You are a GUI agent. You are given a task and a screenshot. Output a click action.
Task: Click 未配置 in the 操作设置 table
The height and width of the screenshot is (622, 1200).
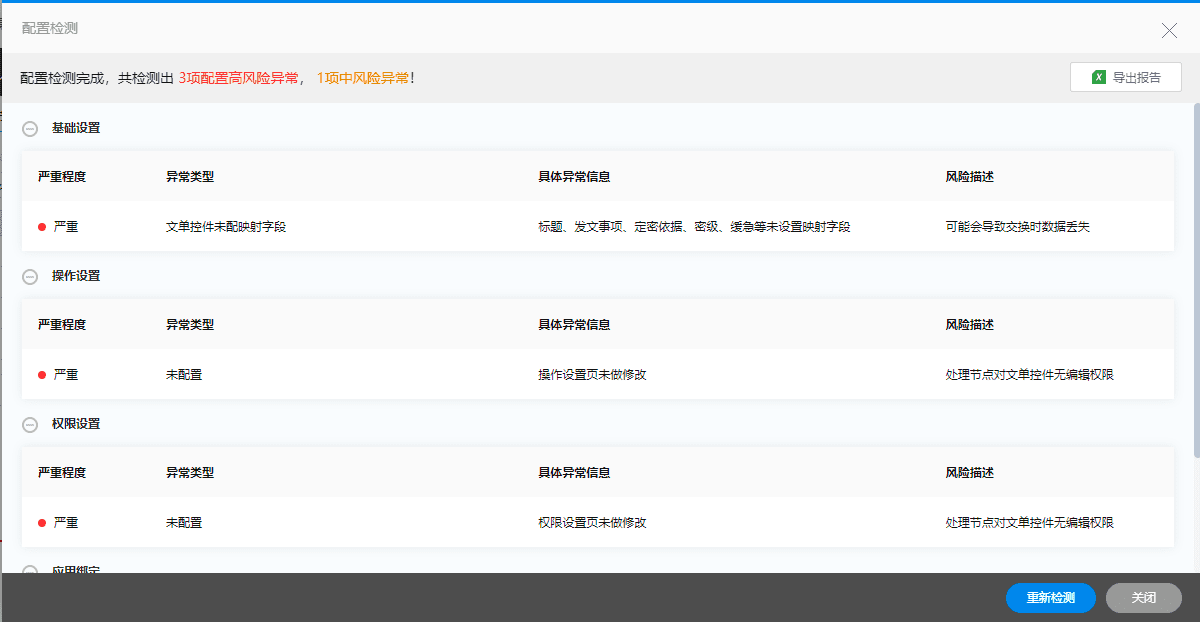[184, 375]
